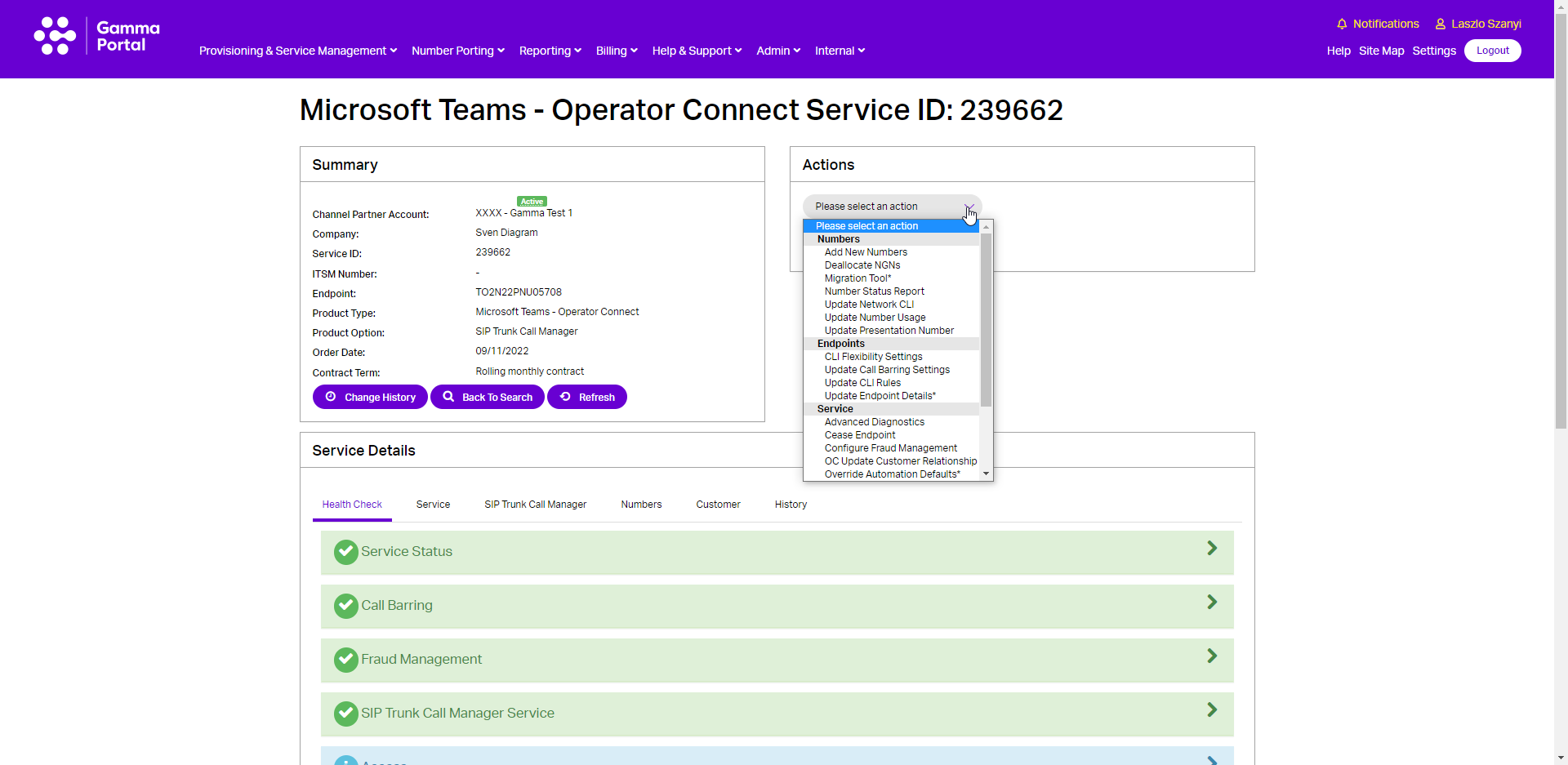Screen dimensions: 1568x765
Task: Click the user profile icon beside Laszlo Szanyi
Action: coord(1441,24)
